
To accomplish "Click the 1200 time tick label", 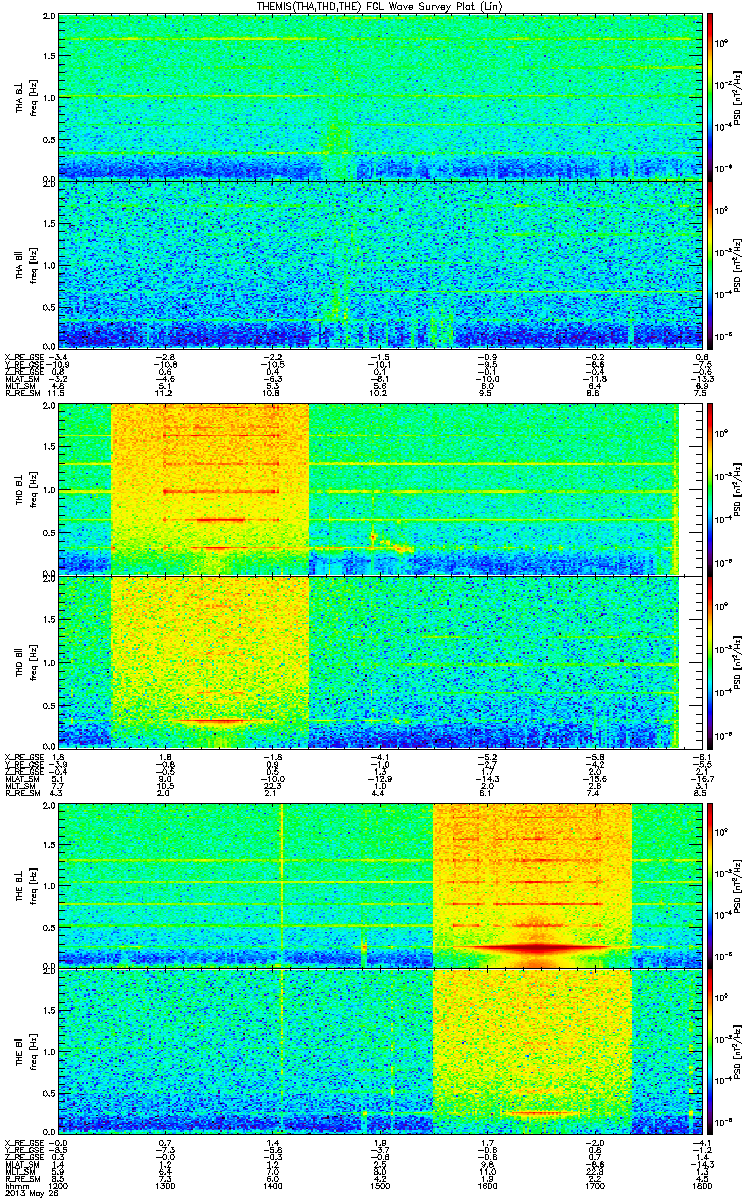I will coord(59,1184).
